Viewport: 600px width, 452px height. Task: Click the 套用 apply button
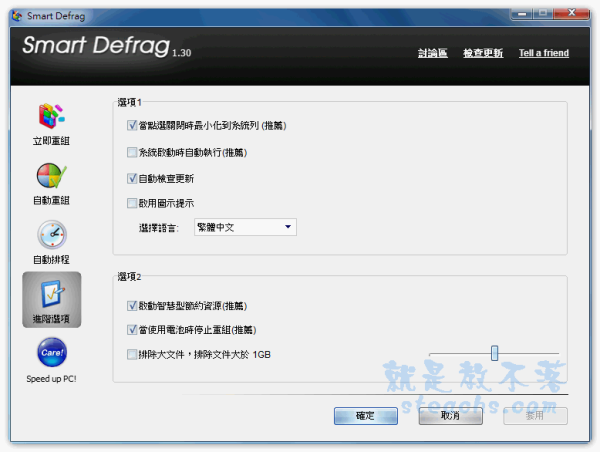point(535,416)
